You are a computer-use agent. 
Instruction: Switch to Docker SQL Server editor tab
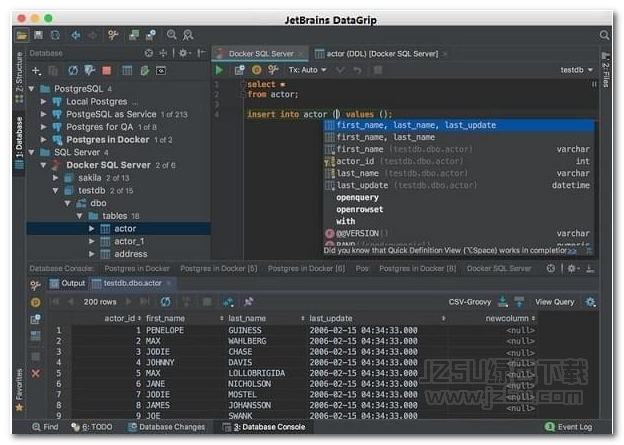pyautogui.click(x=261, y=53)
